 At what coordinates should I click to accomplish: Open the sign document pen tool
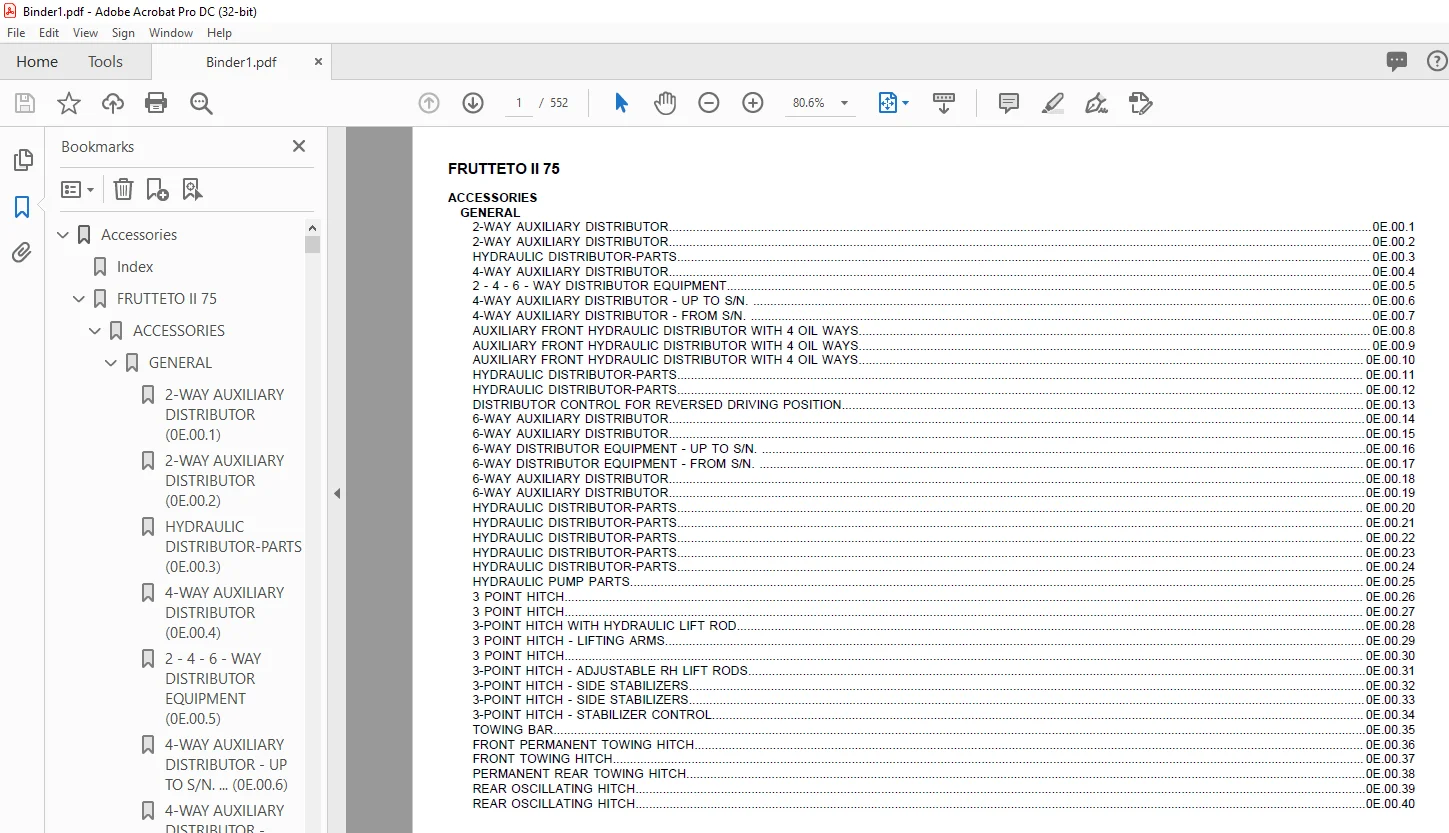pyautogui.click(x=1097, y=103)
